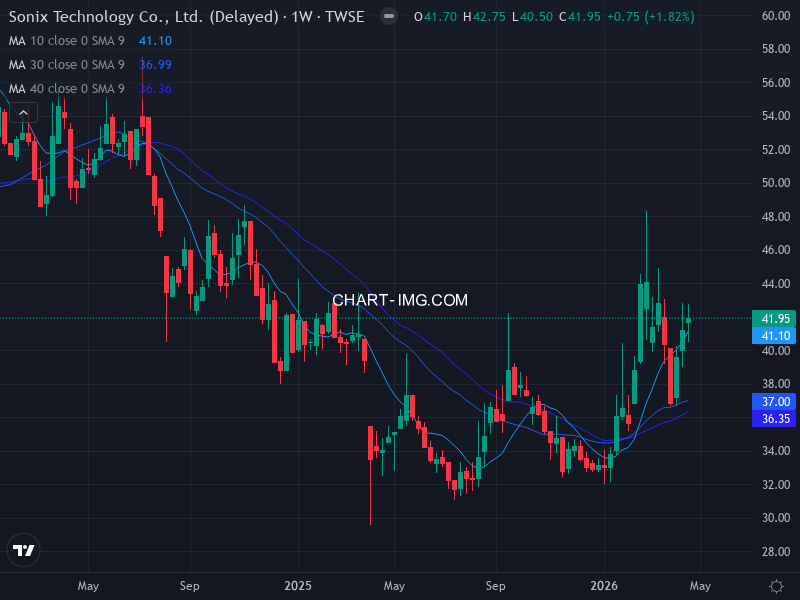Click the 37.00 price axis tag

774,402
